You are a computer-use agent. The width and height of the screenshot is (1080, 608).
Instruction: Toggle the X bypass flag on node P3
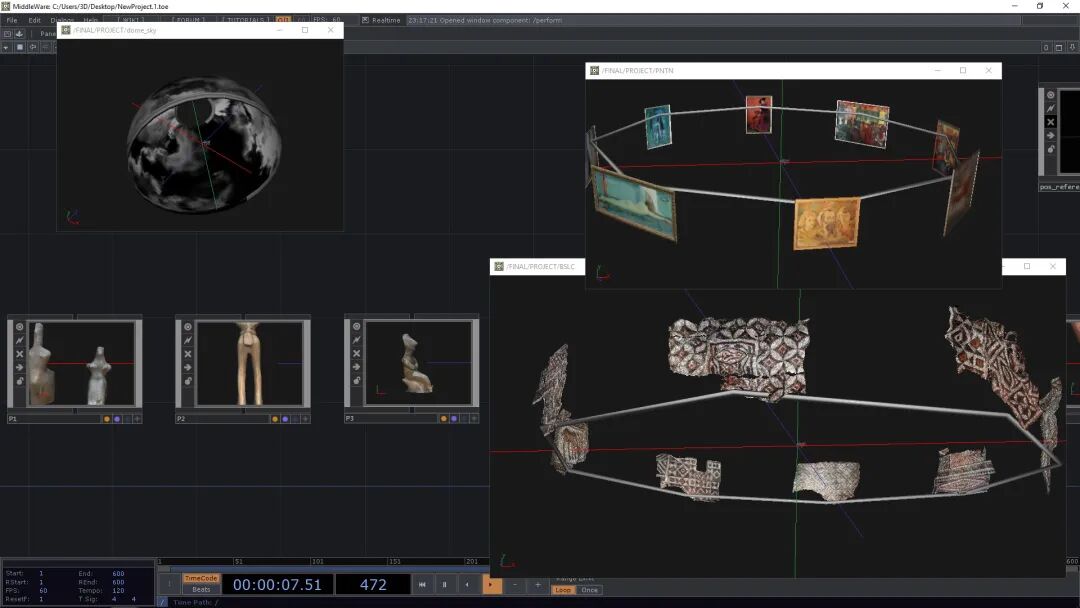(x=356, y=354)
